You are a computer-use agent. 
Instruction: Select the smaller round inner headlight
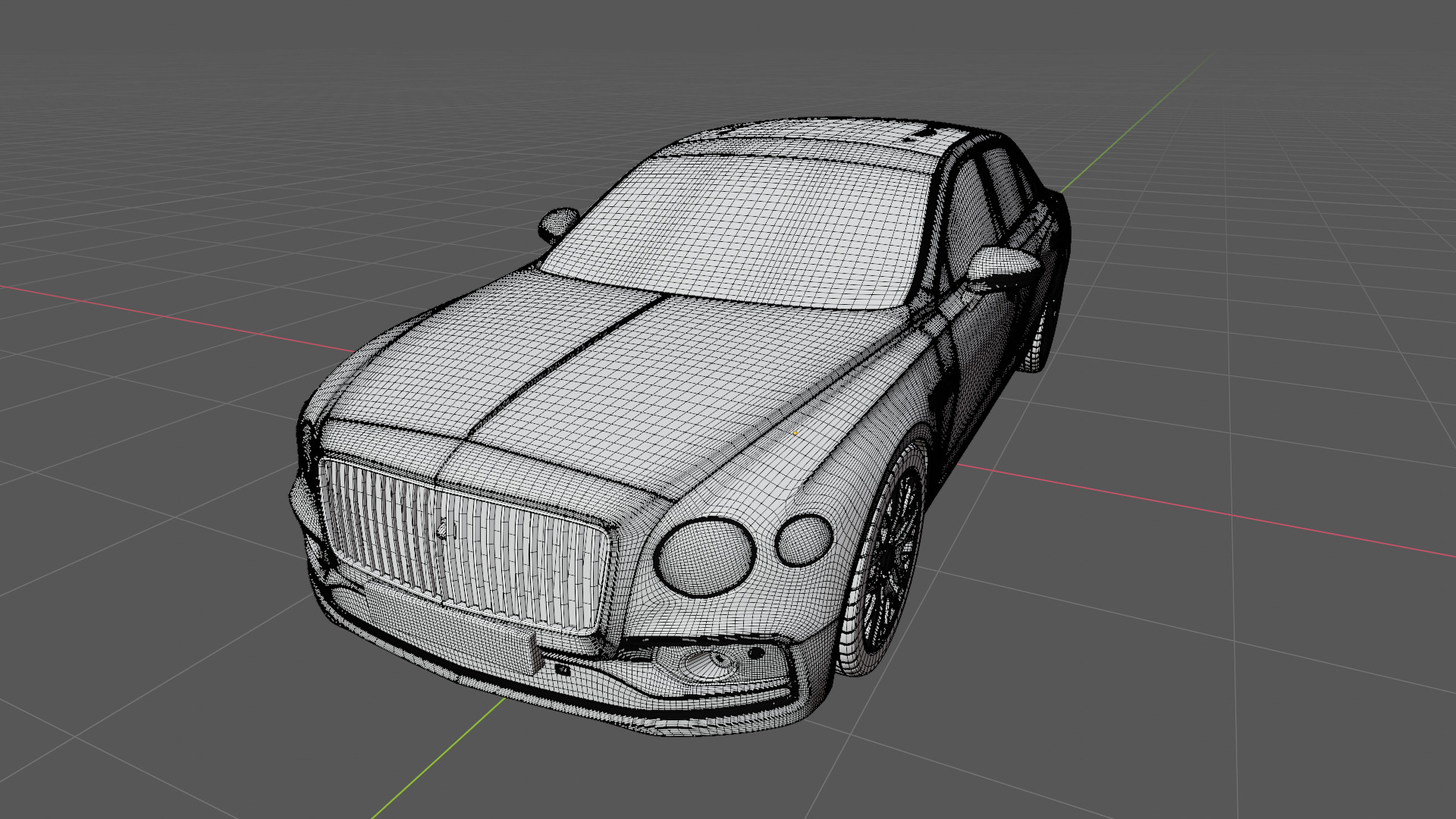click(804, 540)
